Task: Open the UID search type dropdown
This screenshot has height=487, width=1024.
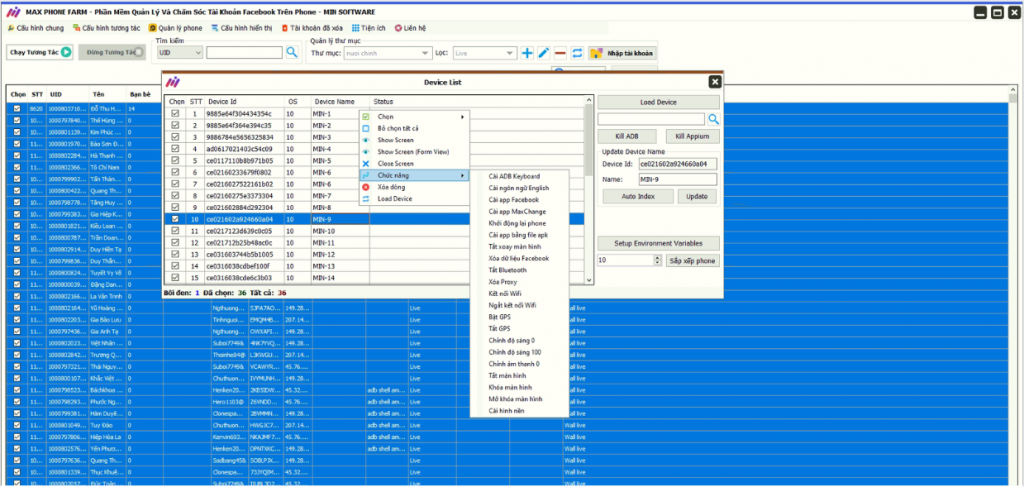Action: point(180,53)
